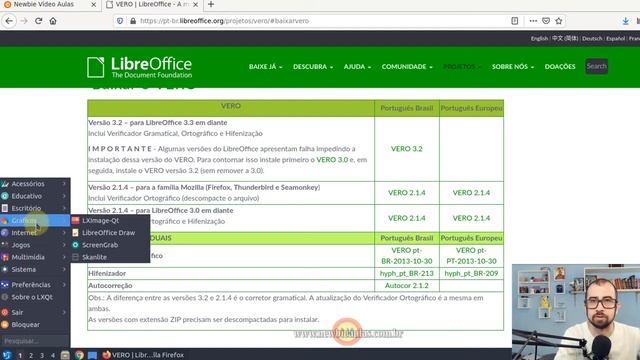Image resolution: width=640 pixels, height=360 pixels.
Task: Open the Firefox downloads arrow icon
Action: [625, 21]
